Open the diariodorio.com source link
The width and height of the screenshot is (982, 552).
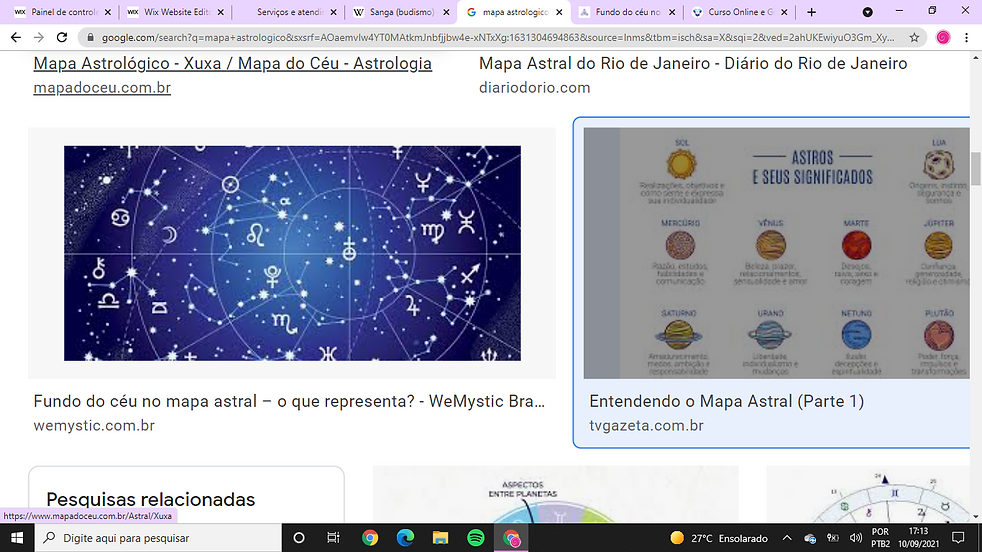(534, 88)
